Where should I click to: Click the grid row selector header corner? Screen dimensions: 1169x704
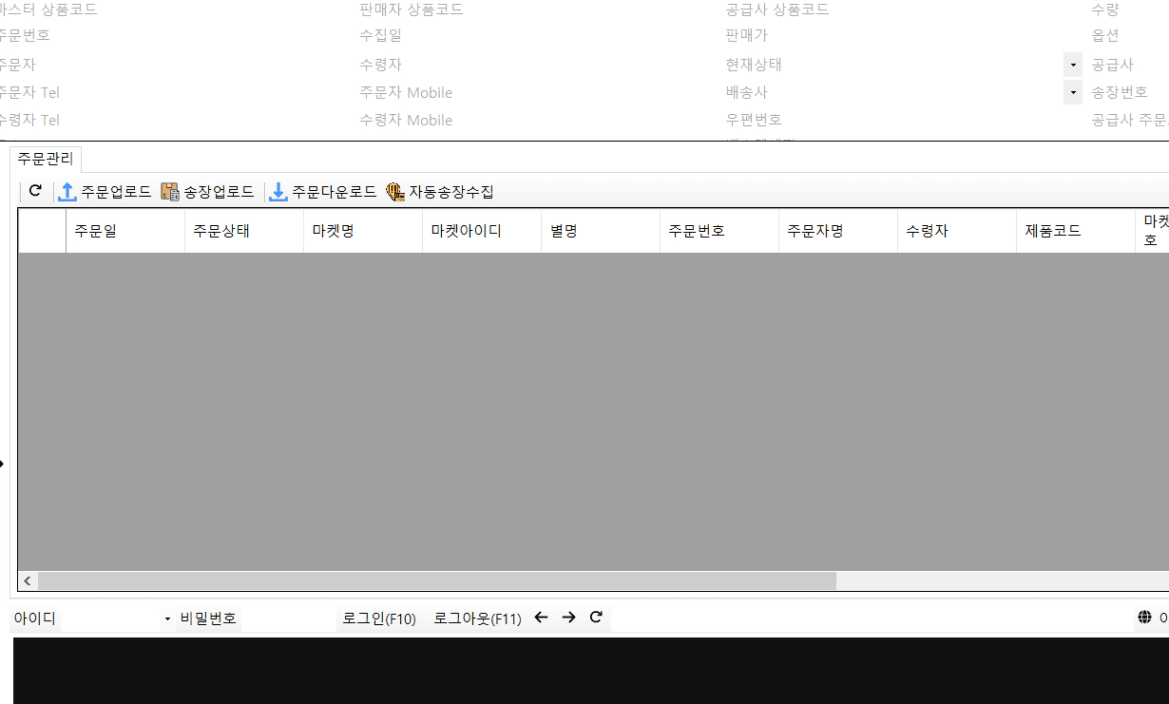click(42, 231)
